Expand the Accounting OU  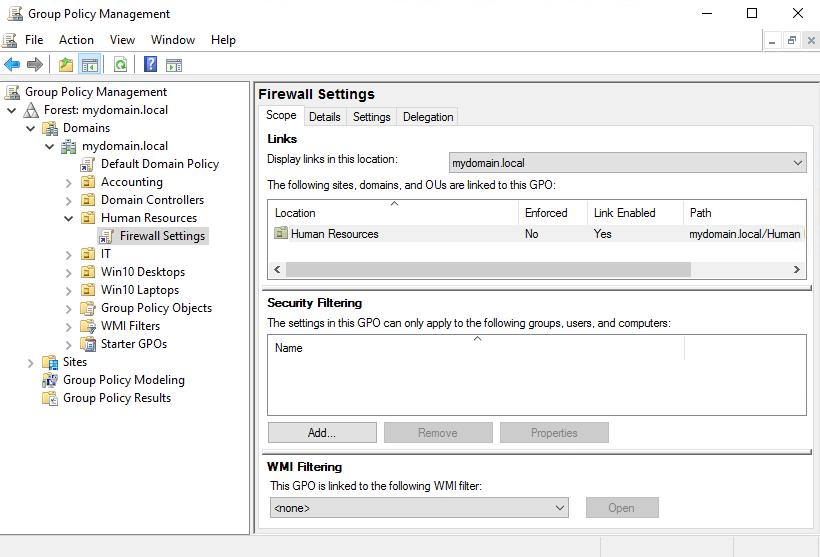[x=69, y=182]
